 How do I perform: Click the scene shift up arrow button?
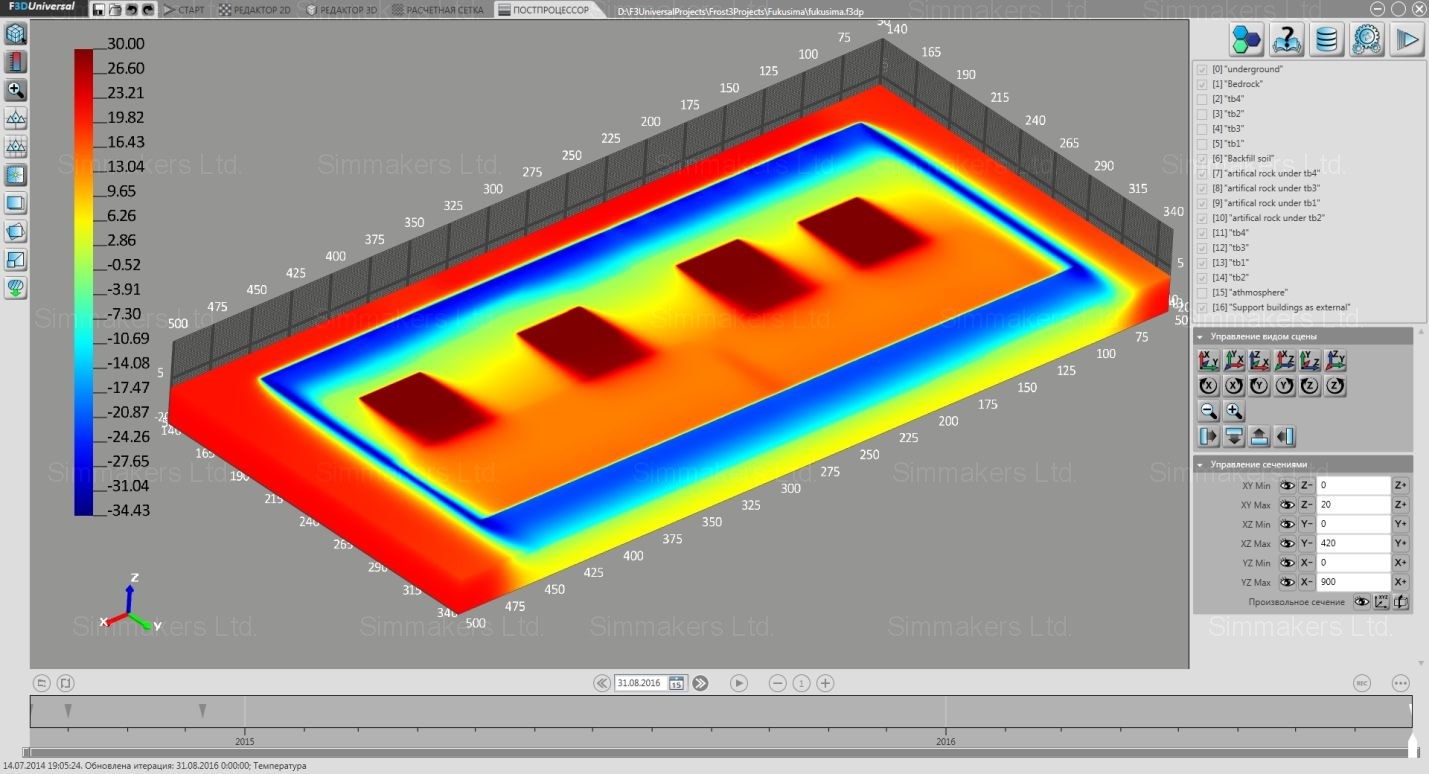tap(1259, 436)
